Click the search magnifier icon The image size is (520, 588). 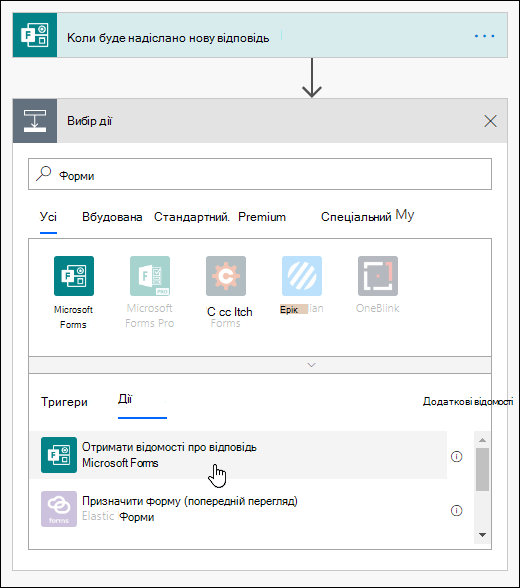(x=43, y=174)
